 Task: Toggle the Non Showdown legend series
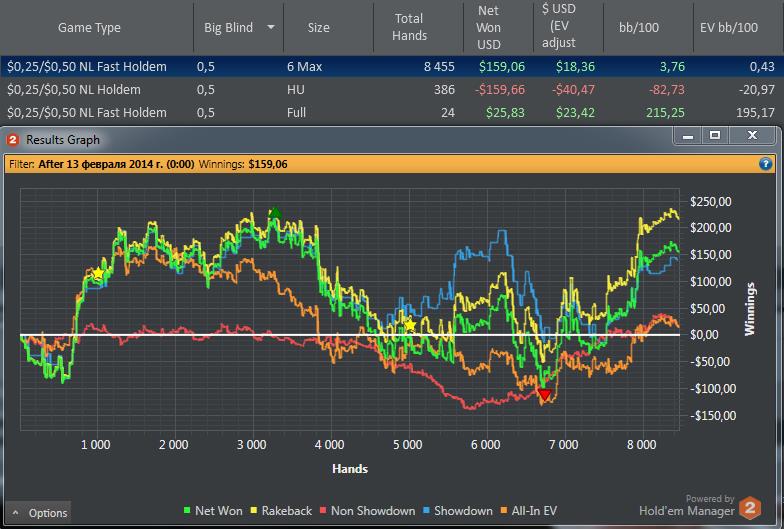click(x=367, y=510)
